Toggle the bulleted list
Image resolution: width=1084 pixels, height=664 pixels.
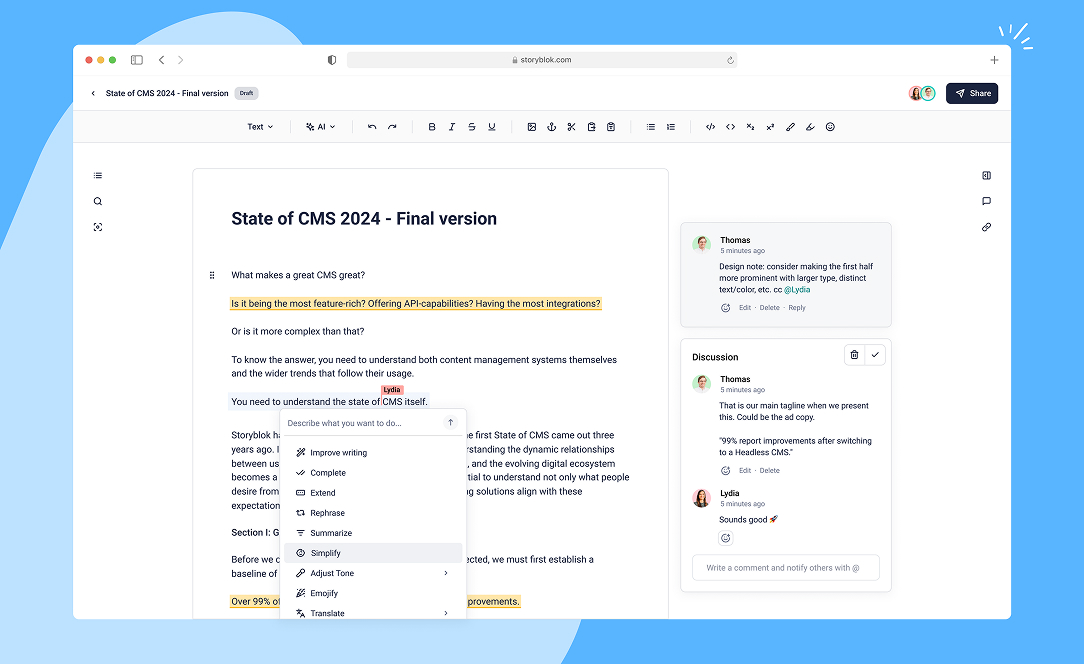pos(651,127)
